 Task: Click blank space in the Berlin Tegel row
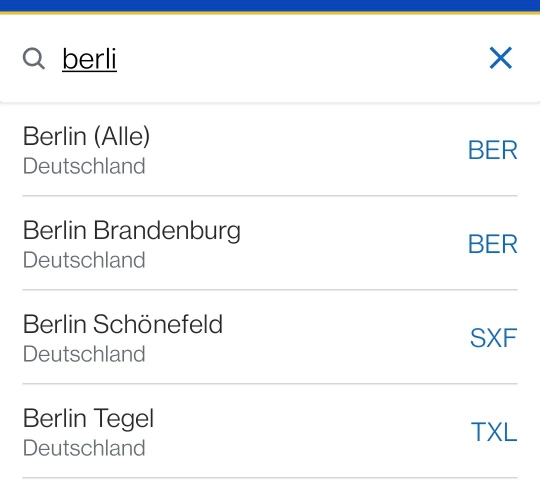310,430
